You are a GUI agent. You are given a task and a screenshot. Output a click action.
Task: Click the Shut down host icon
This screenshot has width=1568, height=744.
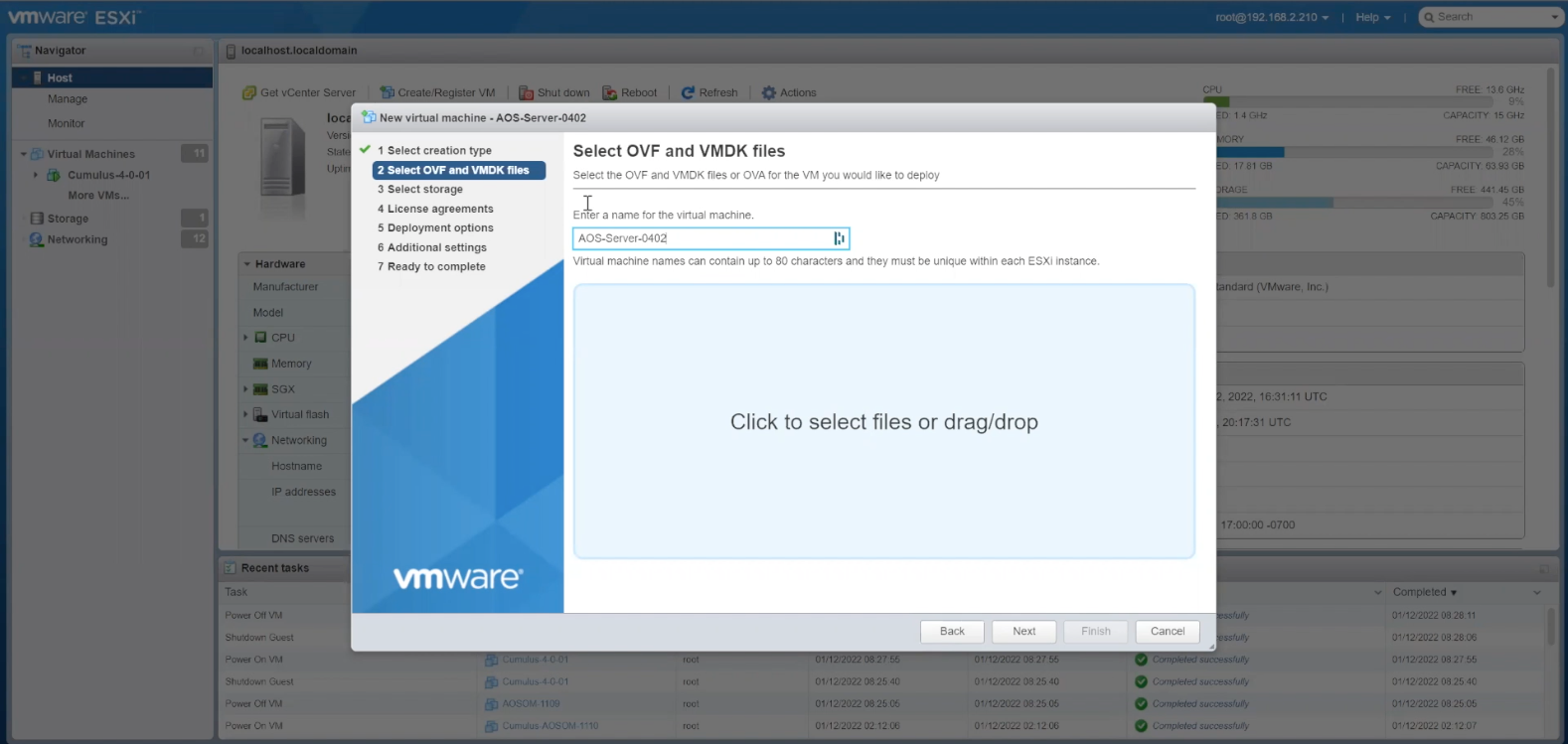(x=527, y=92)
